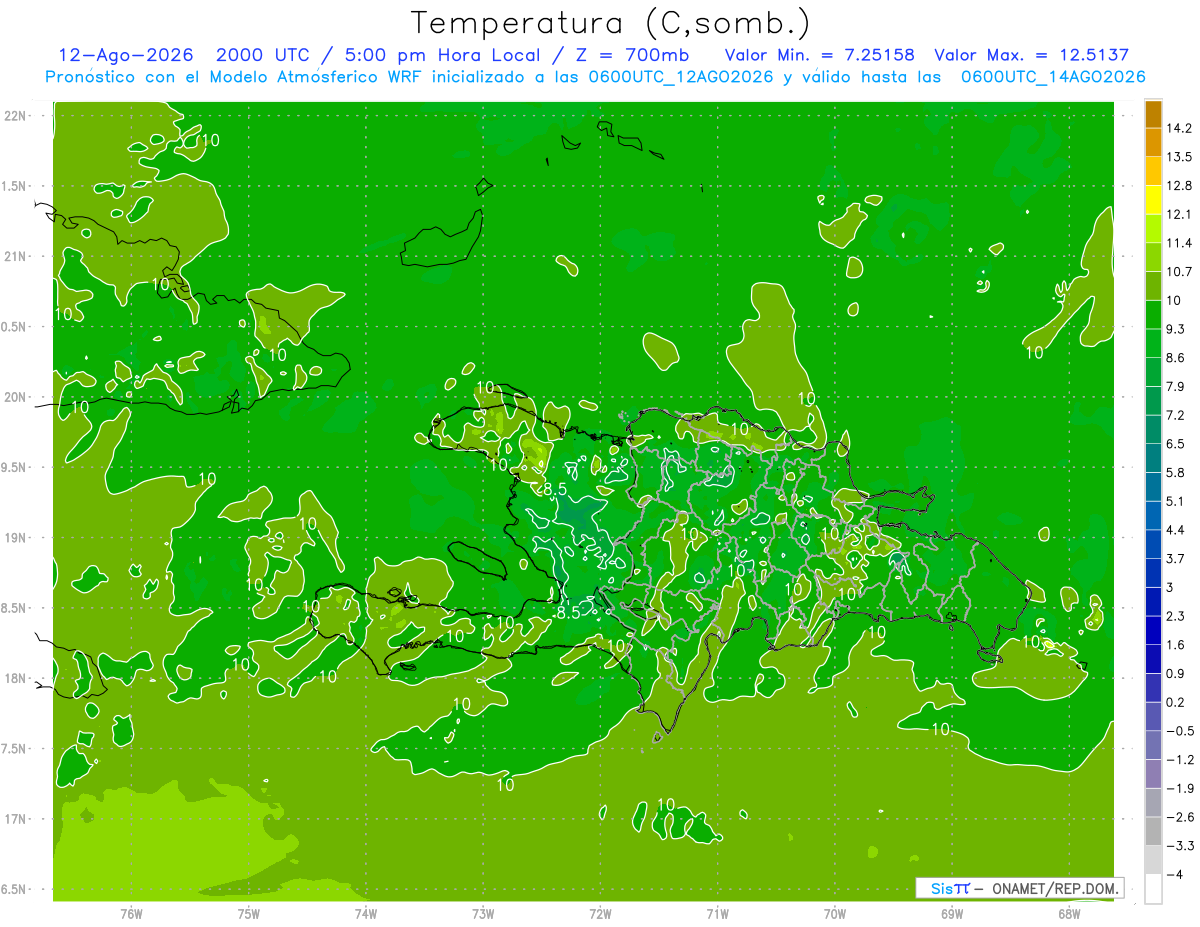Click the "0.9" colorbar legend value
1200x927 pixels.
coord(1176,673)
